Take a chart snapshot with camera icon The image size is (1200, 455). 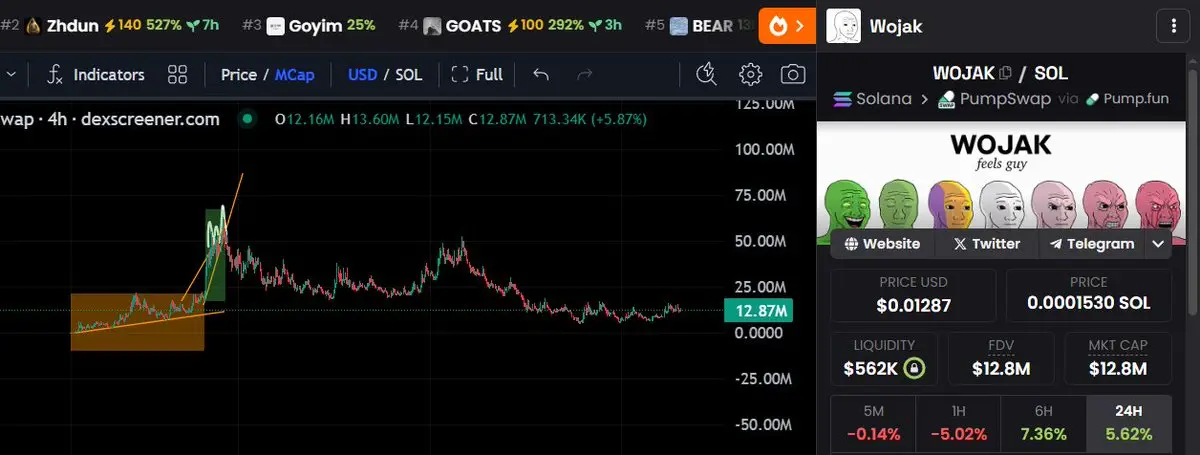click(x=793, y=74)
